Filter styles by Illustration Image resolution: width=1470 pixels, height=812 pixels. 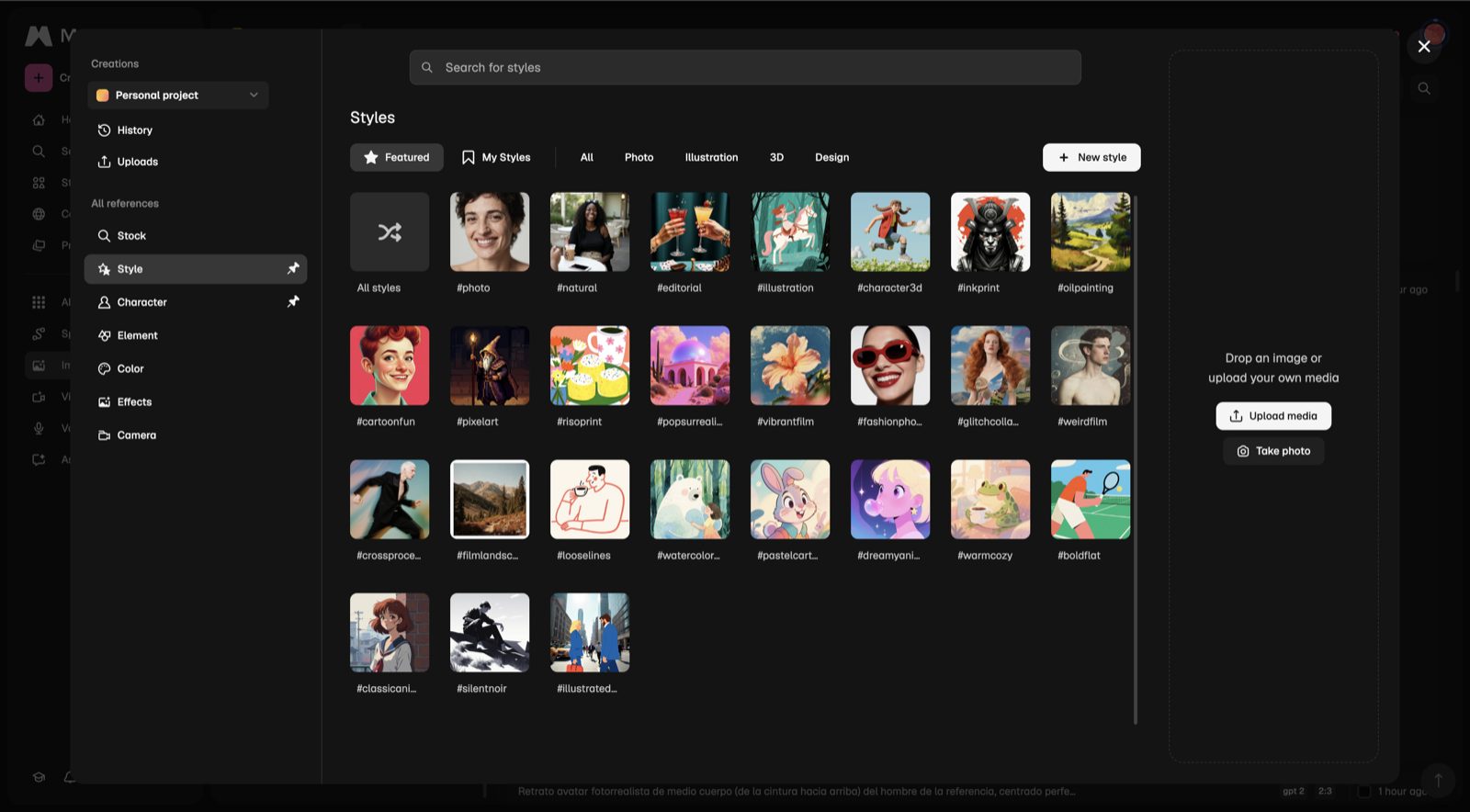(x=712, y=157)
